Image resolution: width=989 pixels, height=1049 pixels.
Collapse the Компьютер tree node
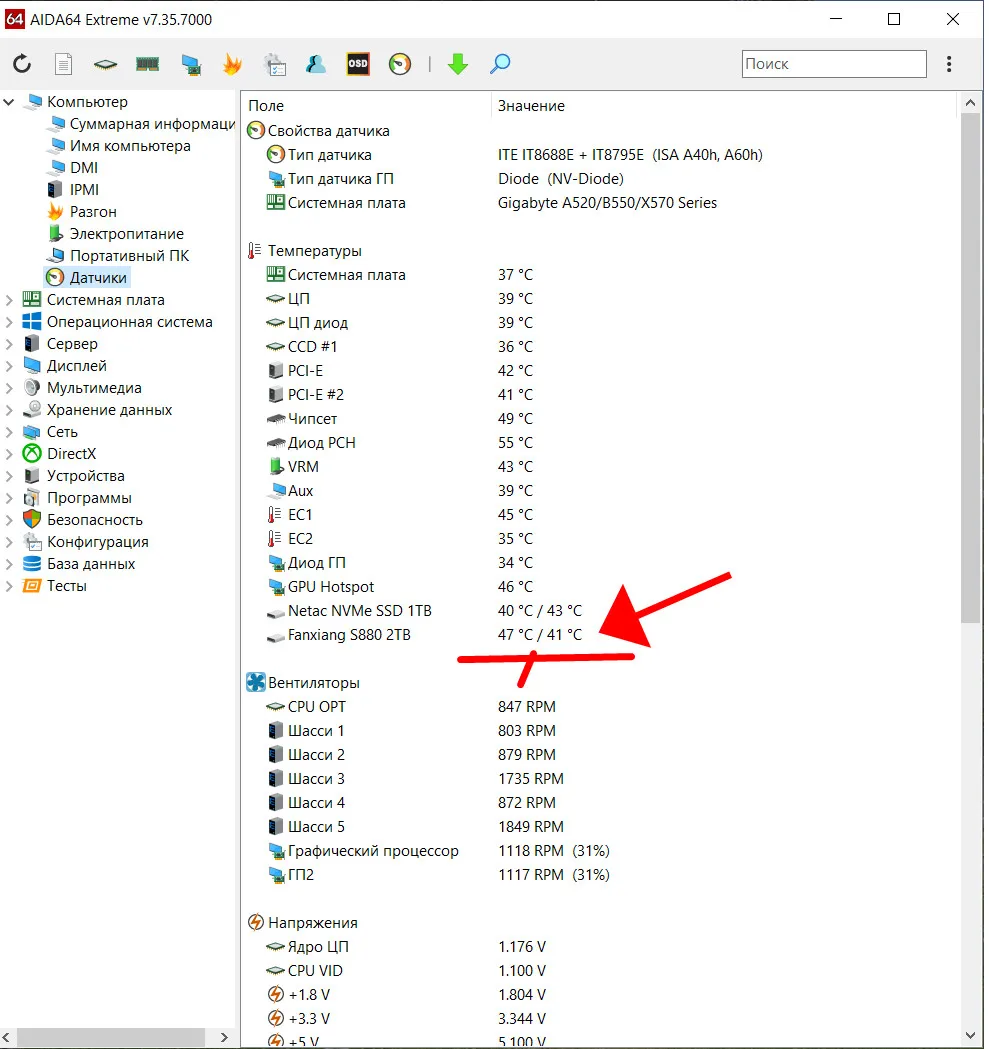9,102
